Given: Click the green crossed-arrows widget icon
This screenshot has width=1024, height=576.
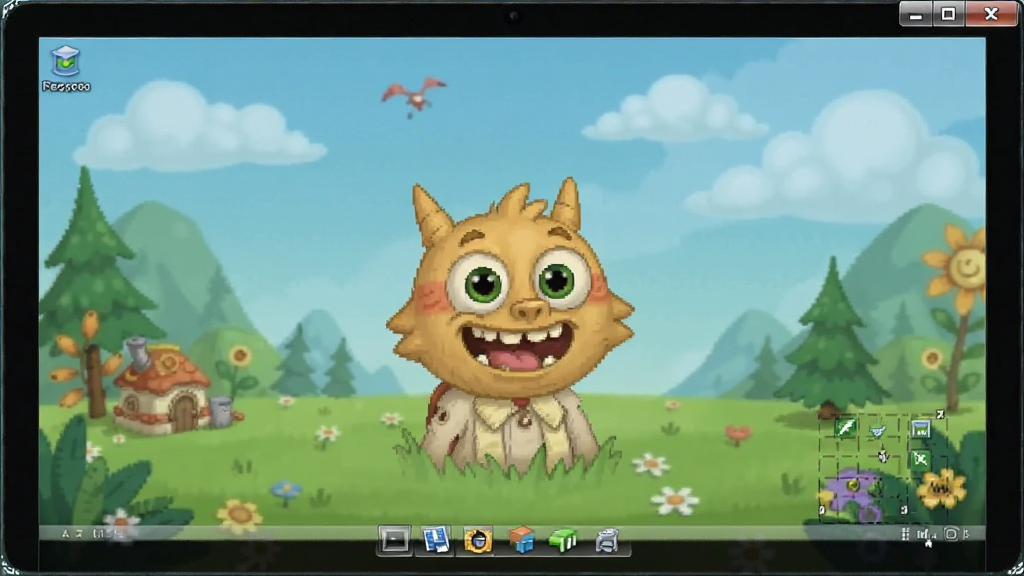Looking at the screenshot, I should pyautogui.click(x=920, y=459).
